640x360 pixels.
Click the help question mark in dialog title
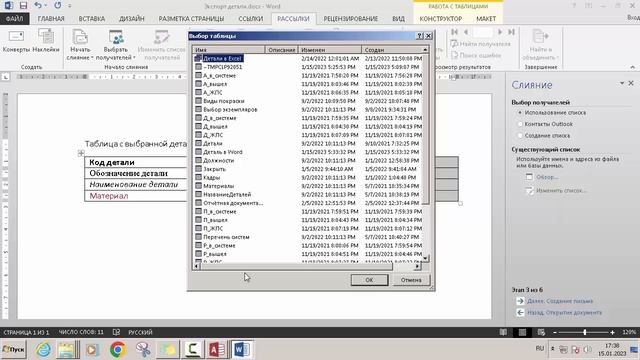[420, 36]
